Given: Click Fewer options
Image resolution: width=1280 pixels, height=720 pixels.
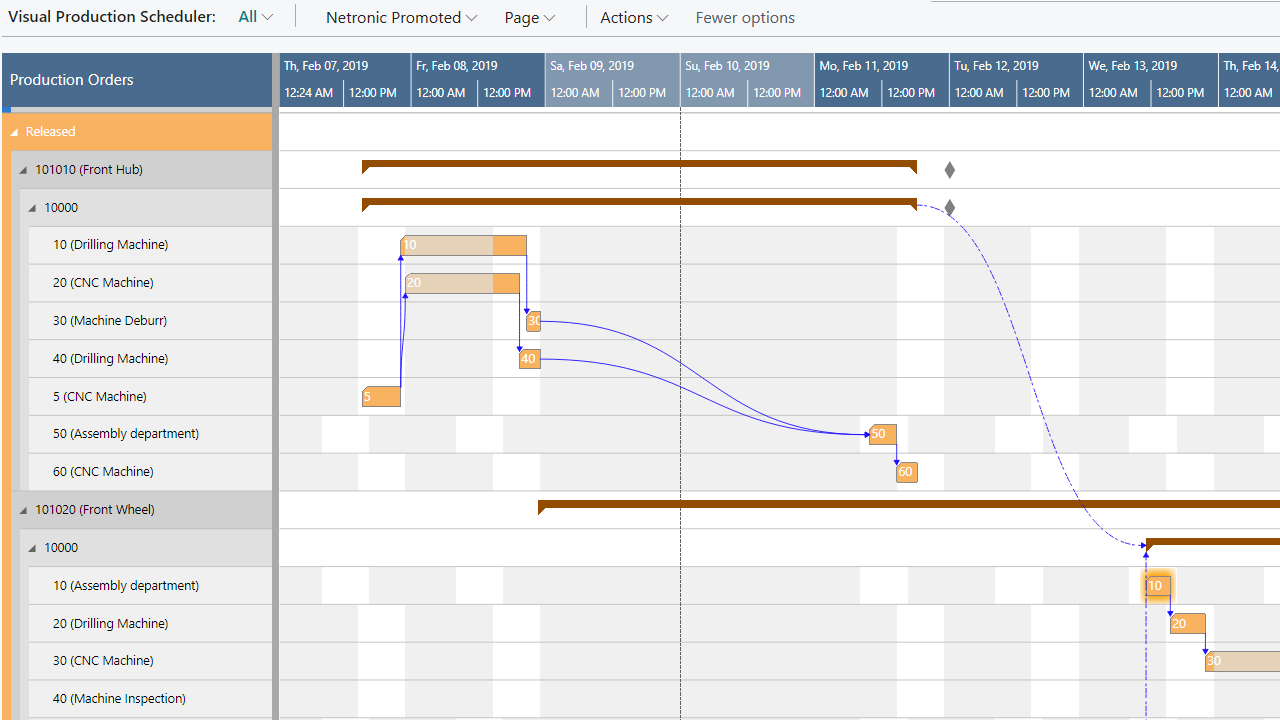Looking at the screenshot, I should tap(745, 17).
